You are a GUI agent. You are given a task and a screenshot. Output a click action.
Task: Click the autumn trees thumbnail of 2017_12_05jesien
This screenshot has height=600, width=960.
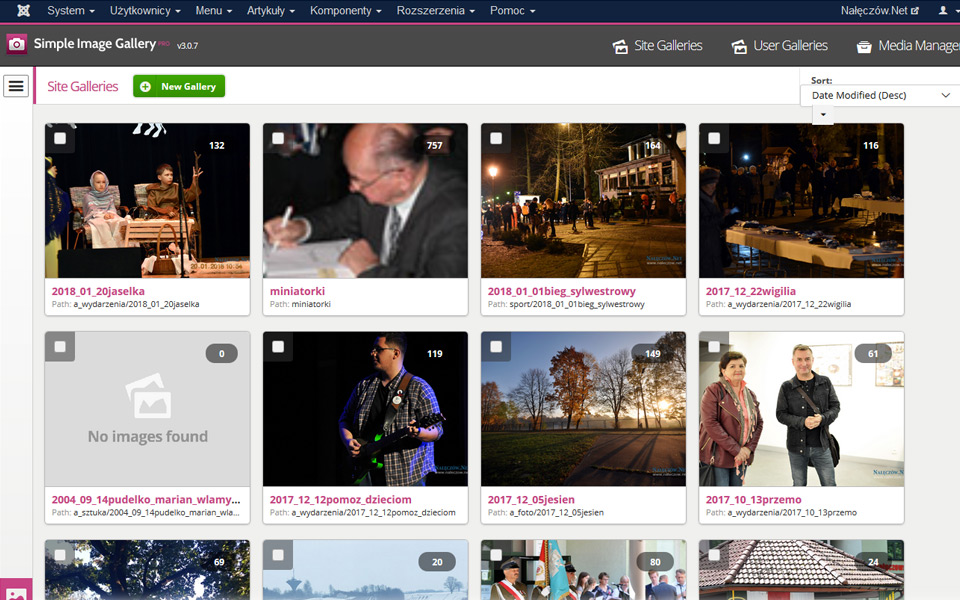pyautogui.click(x=583, y=409)
